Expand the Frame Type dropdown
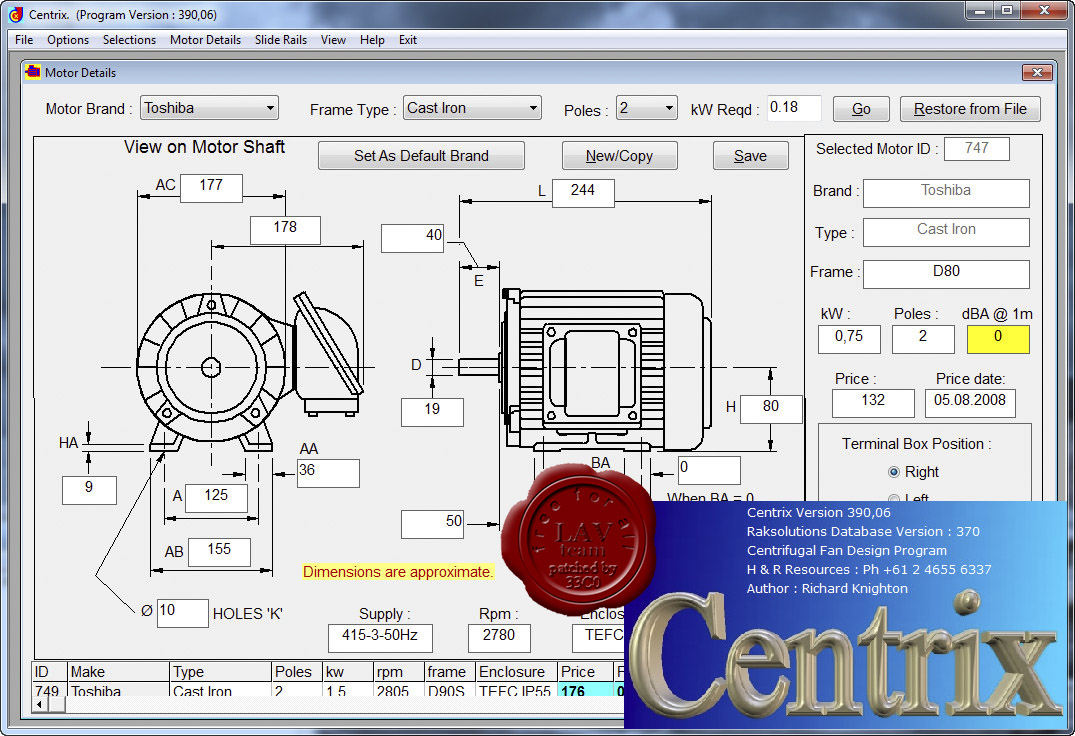This screenshot has height=736, width=1075. point(533,108)
